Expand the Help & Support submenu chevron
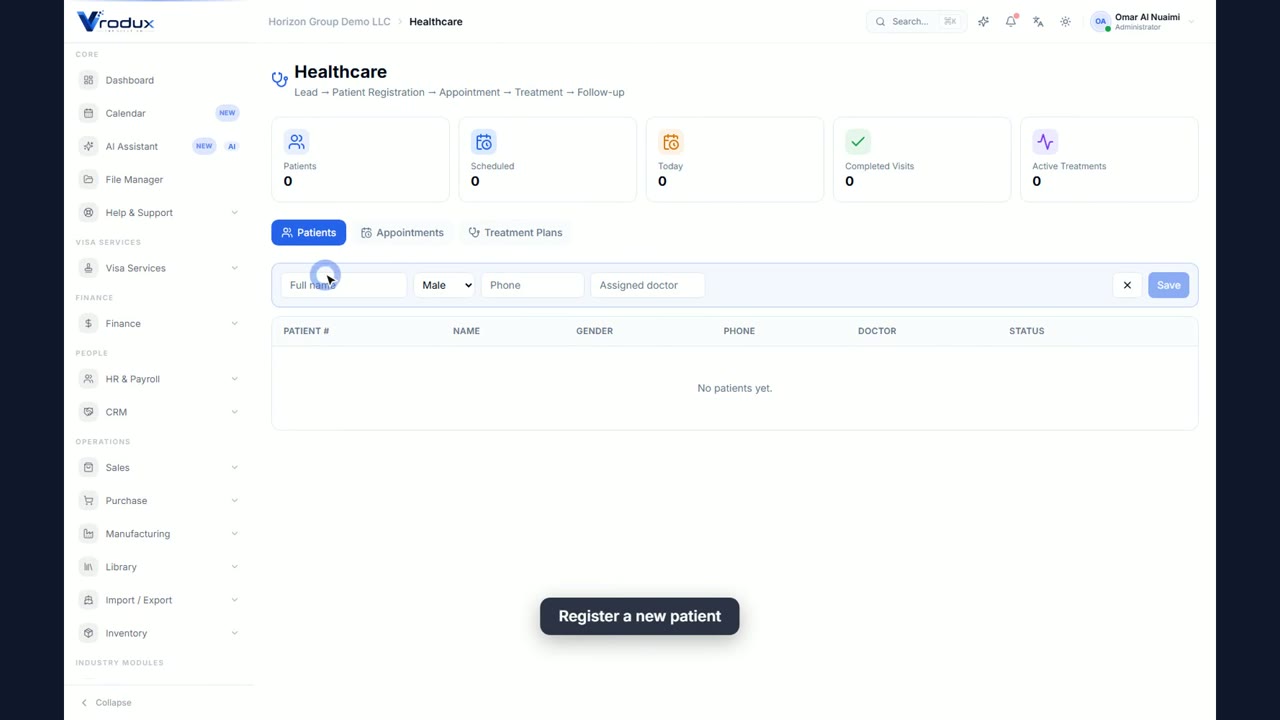1280x720 pixels. [234, 212]
